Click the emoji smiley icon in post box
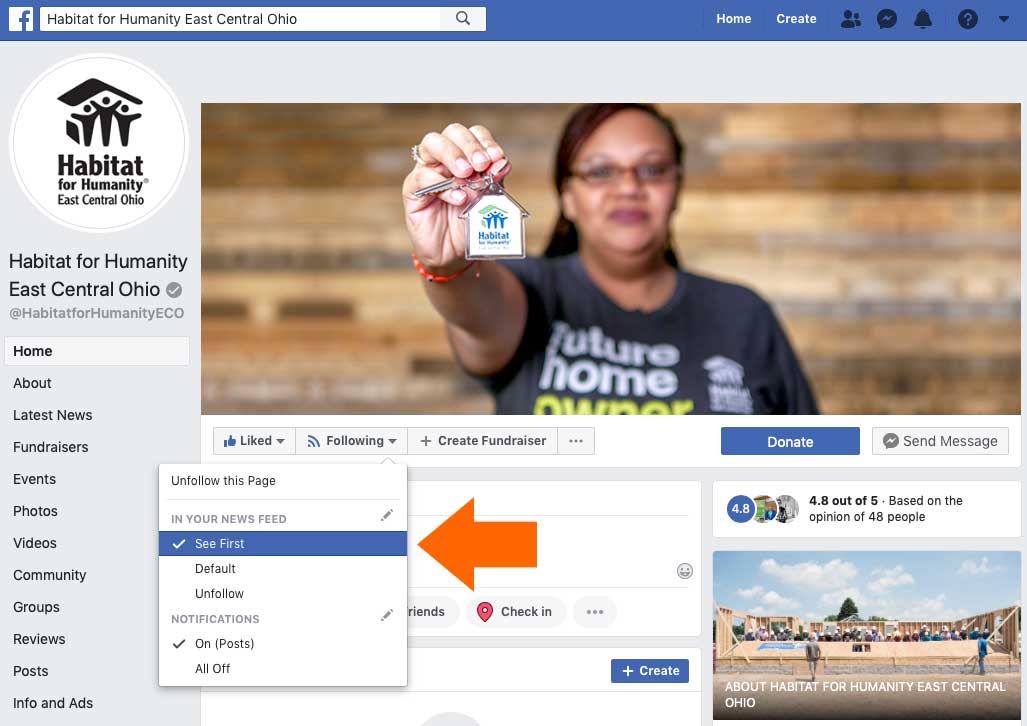The height and width of the screenshot is (726, 1027). coord(684,571)
